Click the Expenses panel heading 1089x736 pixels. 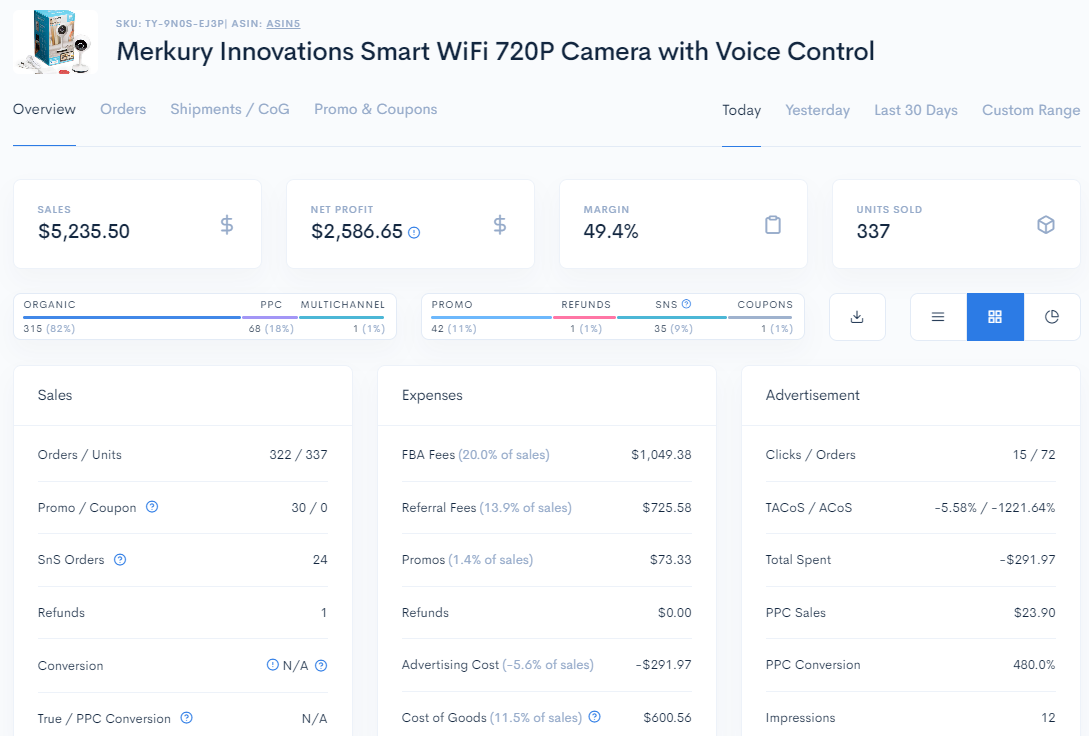tap(432, 395)
